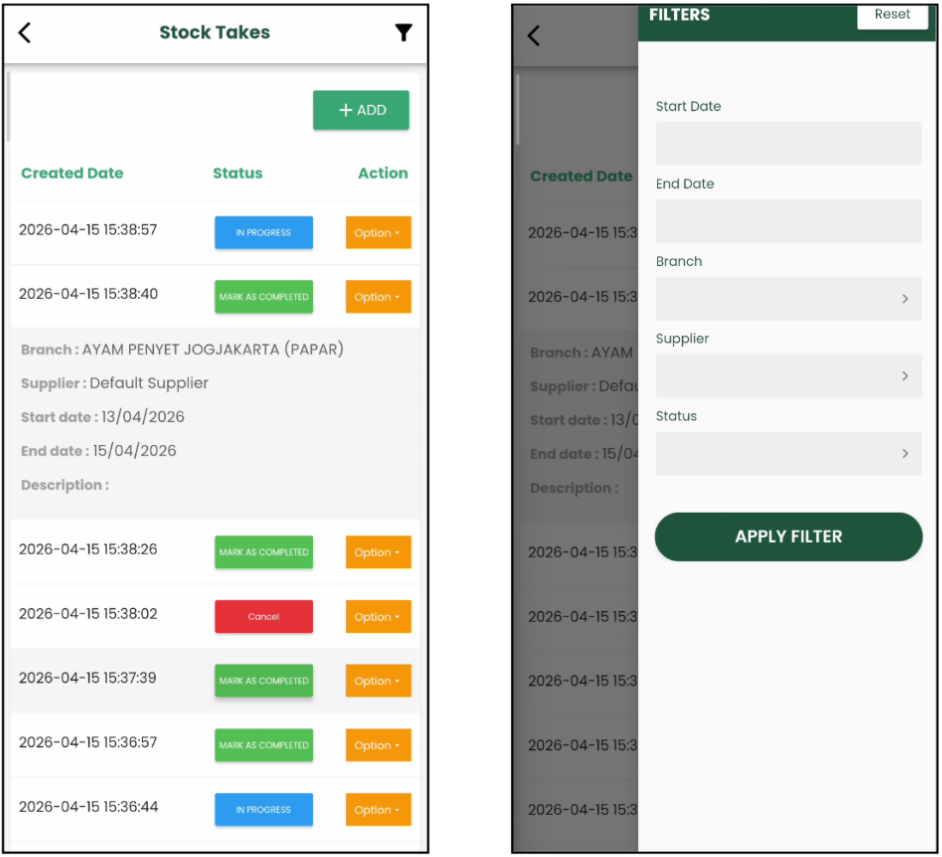Mark the 15:38:40 stock take as completed
Viewport: 942px width, 857px height.
(263, 297)
